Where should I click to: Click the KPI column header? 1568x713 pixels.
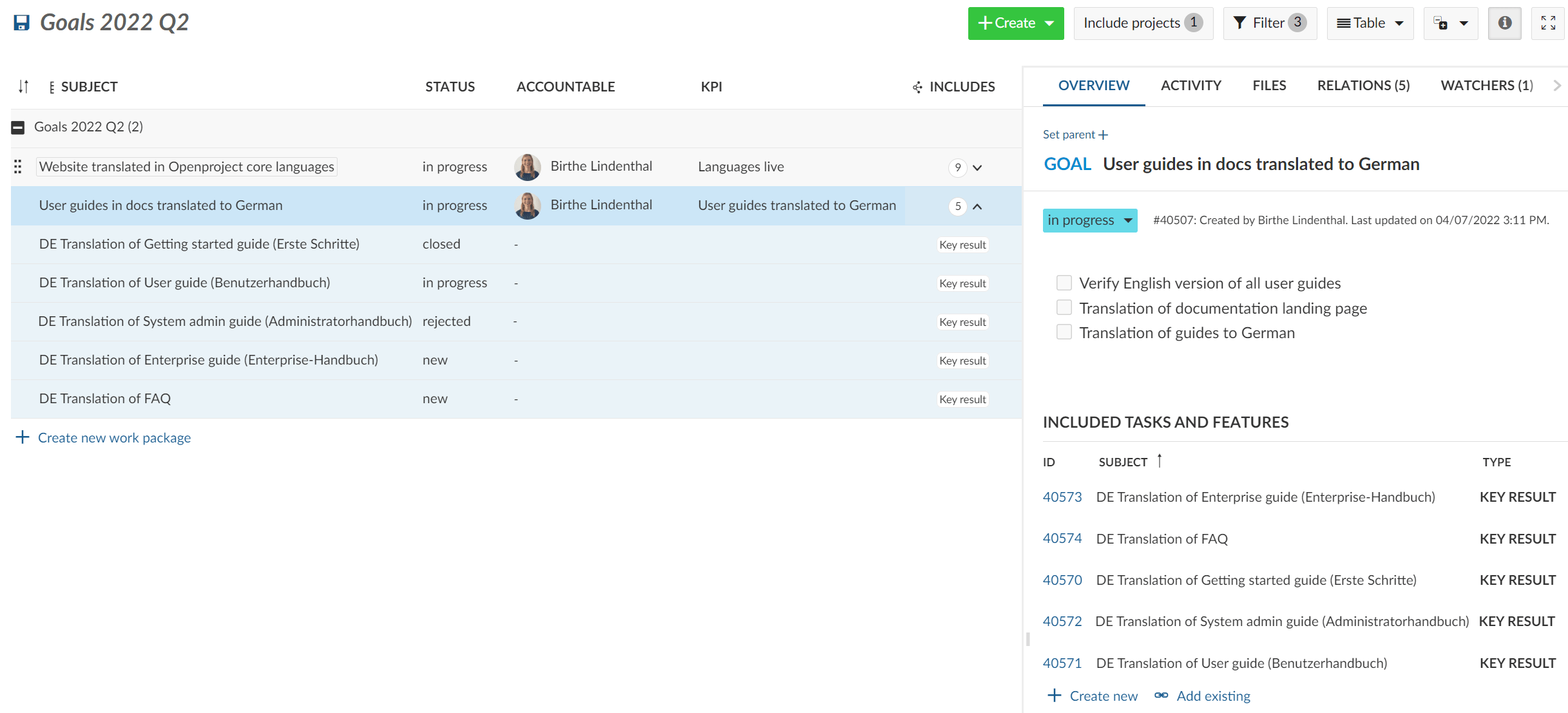(x=711, y=87)
